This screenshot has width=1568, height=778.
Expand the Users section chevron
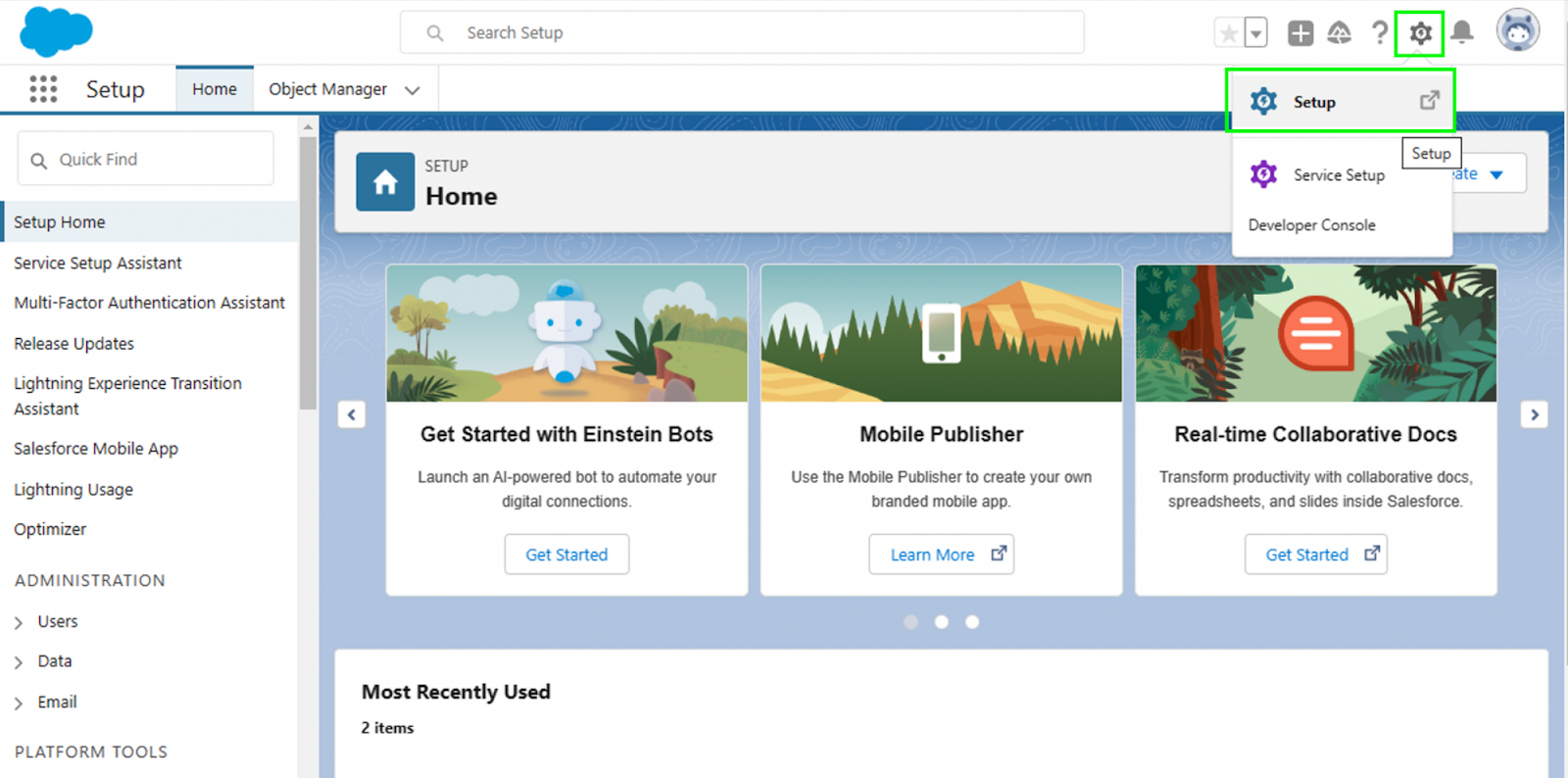pyautogui.click(x=19, y=622)
